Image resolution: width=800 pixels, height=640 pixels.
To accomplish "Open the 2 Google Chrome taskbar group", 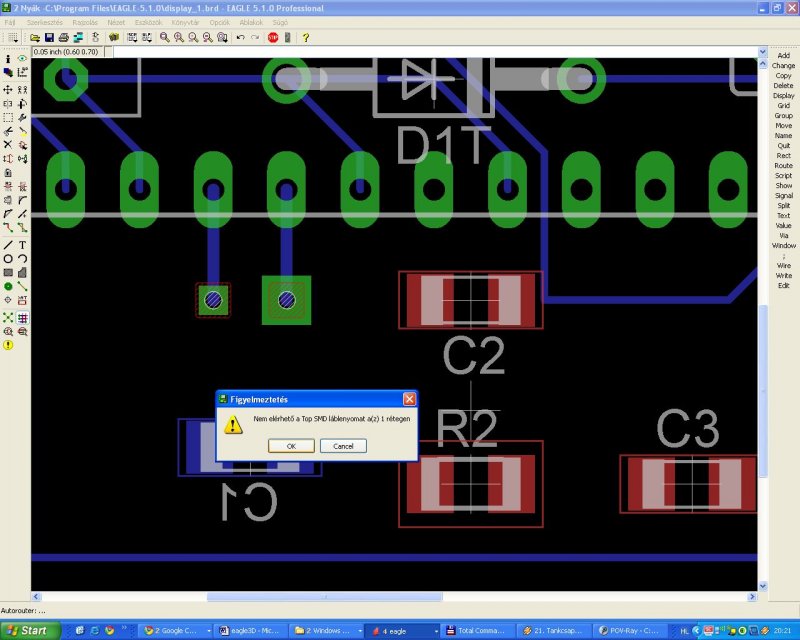I will point(176,631).
